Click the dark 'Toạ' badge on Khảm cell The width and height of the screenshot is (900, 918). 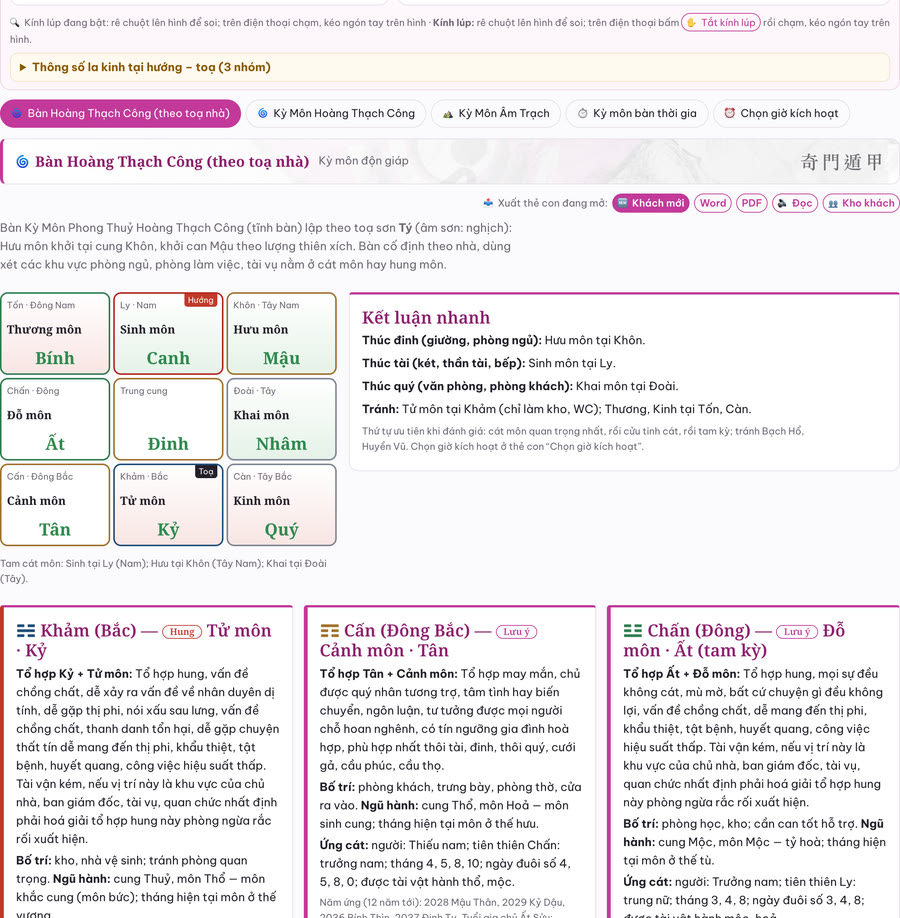(x=206, y=471)
